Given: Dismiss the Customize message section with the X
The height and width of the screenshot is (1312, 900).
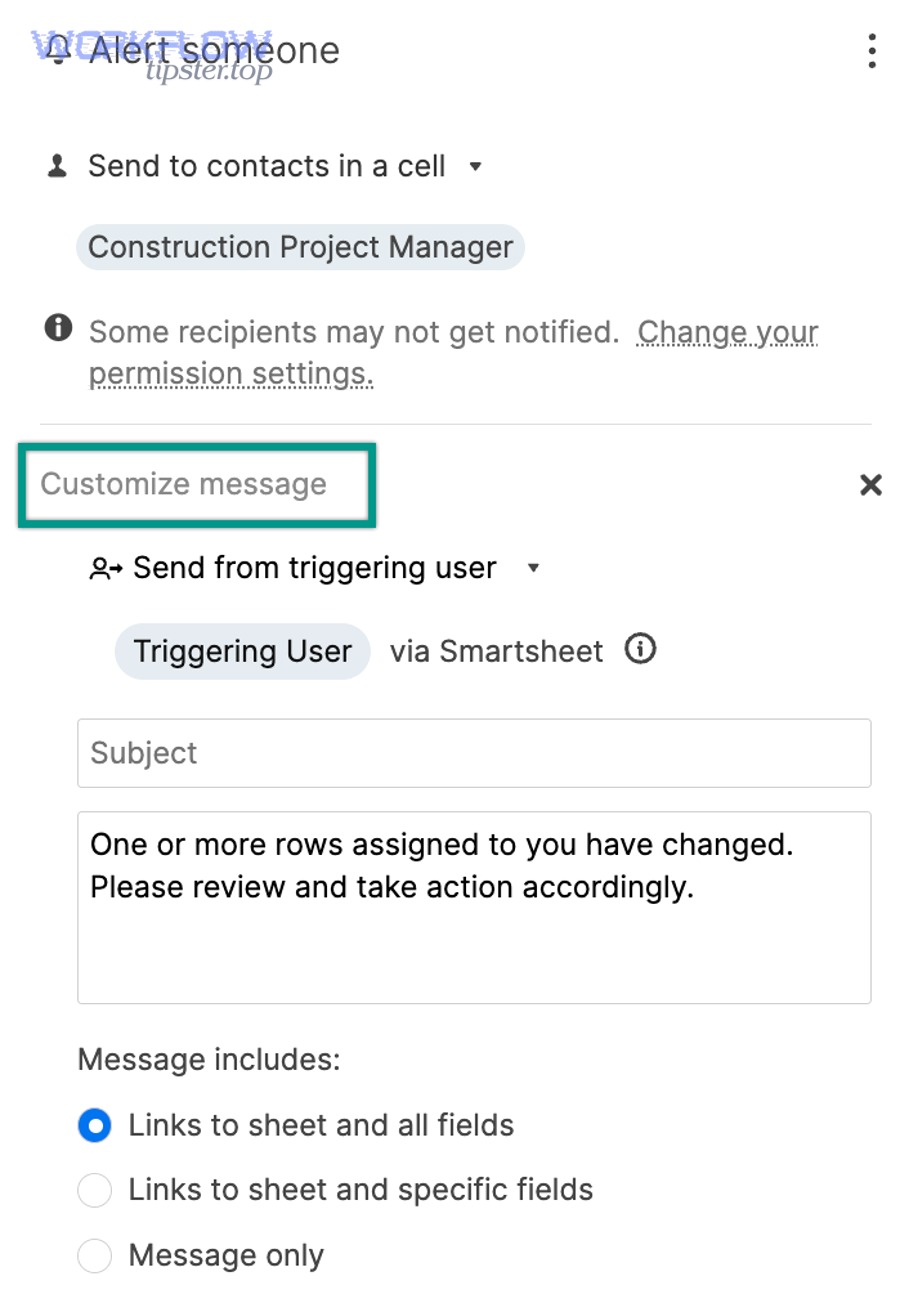Looking at the screenshot, I should [x=869, y=485].
